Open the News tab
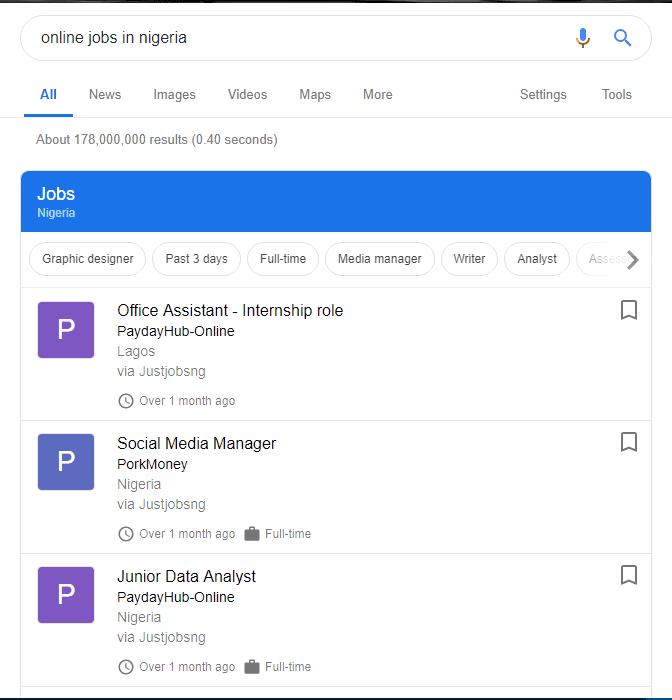The height and width of the screenshot is (700, 672). tap(105, 95)
